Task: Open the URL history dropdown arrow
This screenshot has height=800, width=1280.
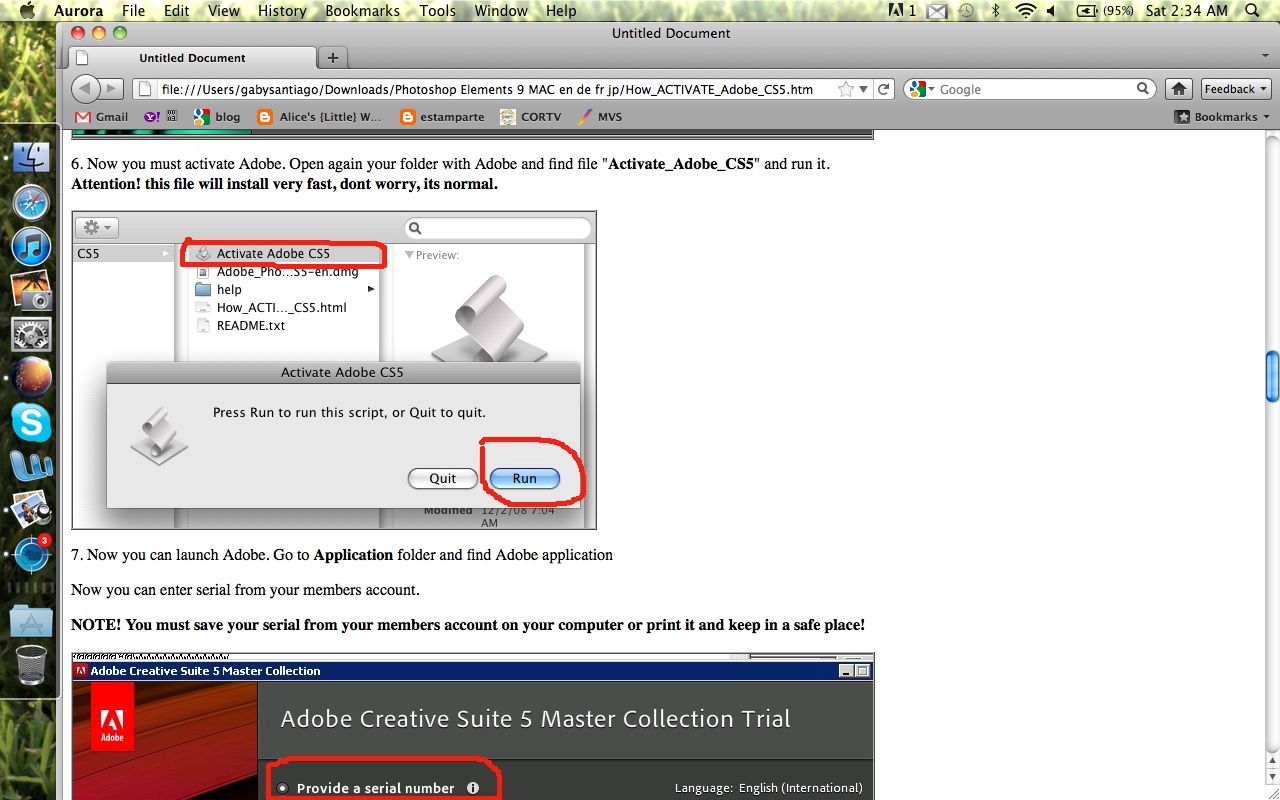Action: (x=863, y=89)
